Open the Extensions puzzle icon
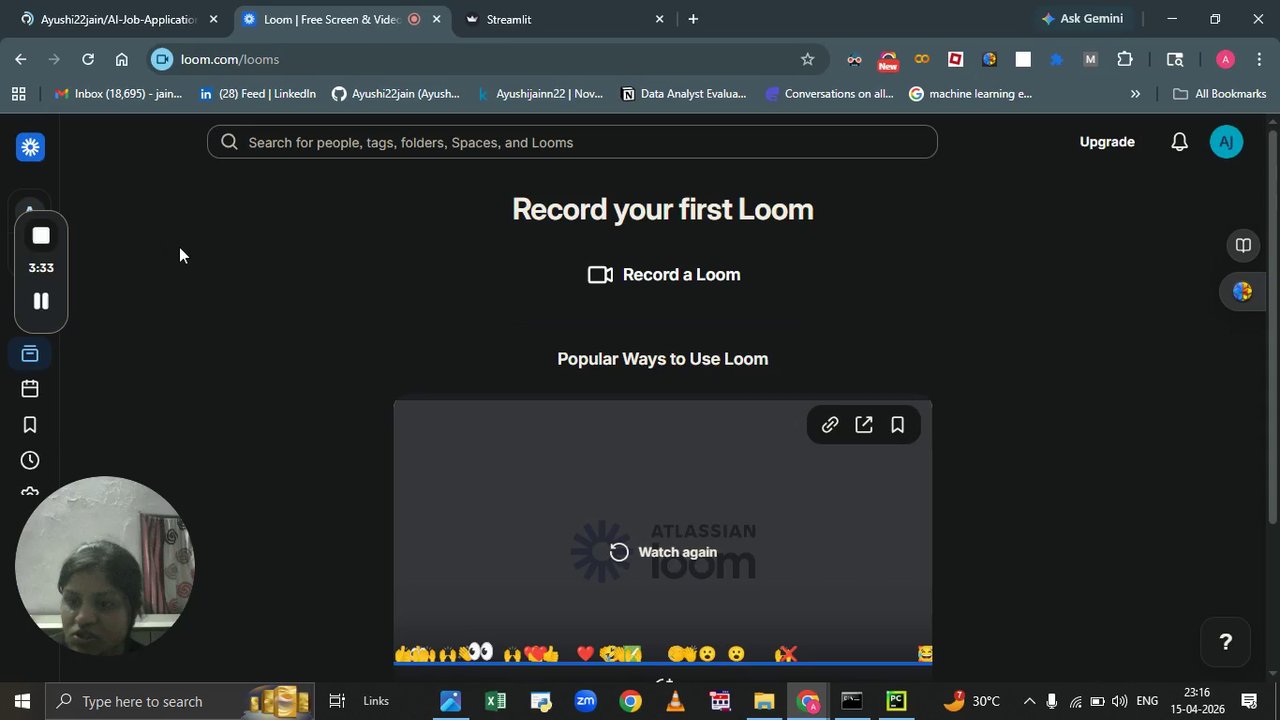 pos(1124,59)
